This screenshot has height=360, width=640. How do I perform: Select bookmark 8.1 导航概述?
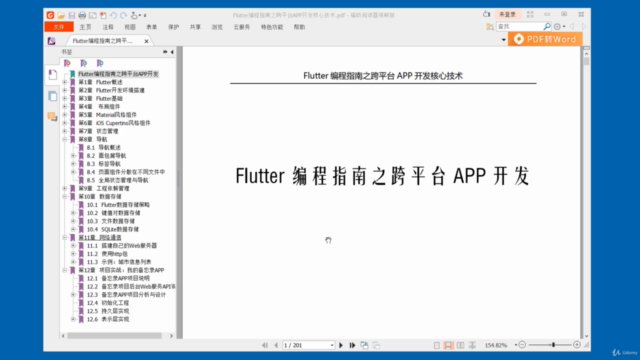coord(104,147)
